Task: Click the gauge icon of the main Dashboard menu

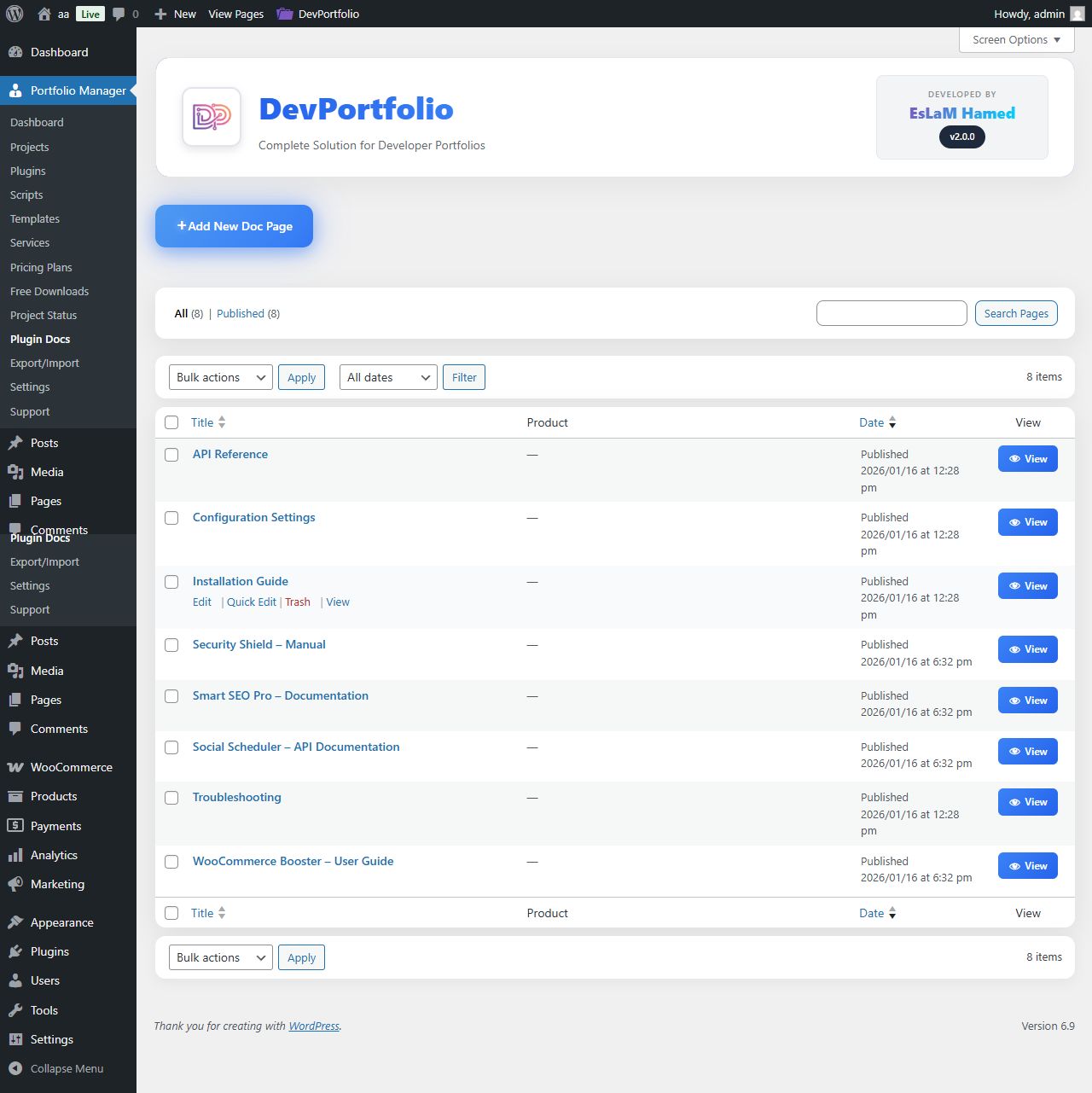Action: tap(15, 52)
